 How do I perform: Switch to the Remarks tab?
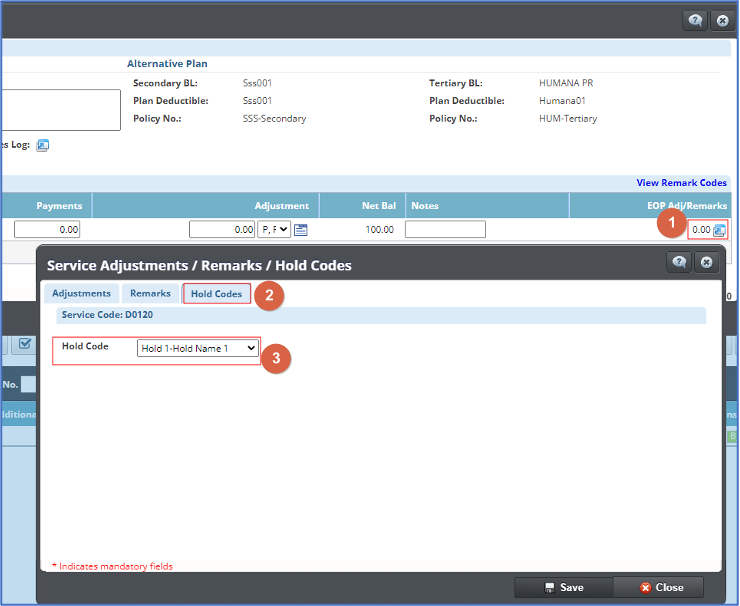click(x=150, y=294)
